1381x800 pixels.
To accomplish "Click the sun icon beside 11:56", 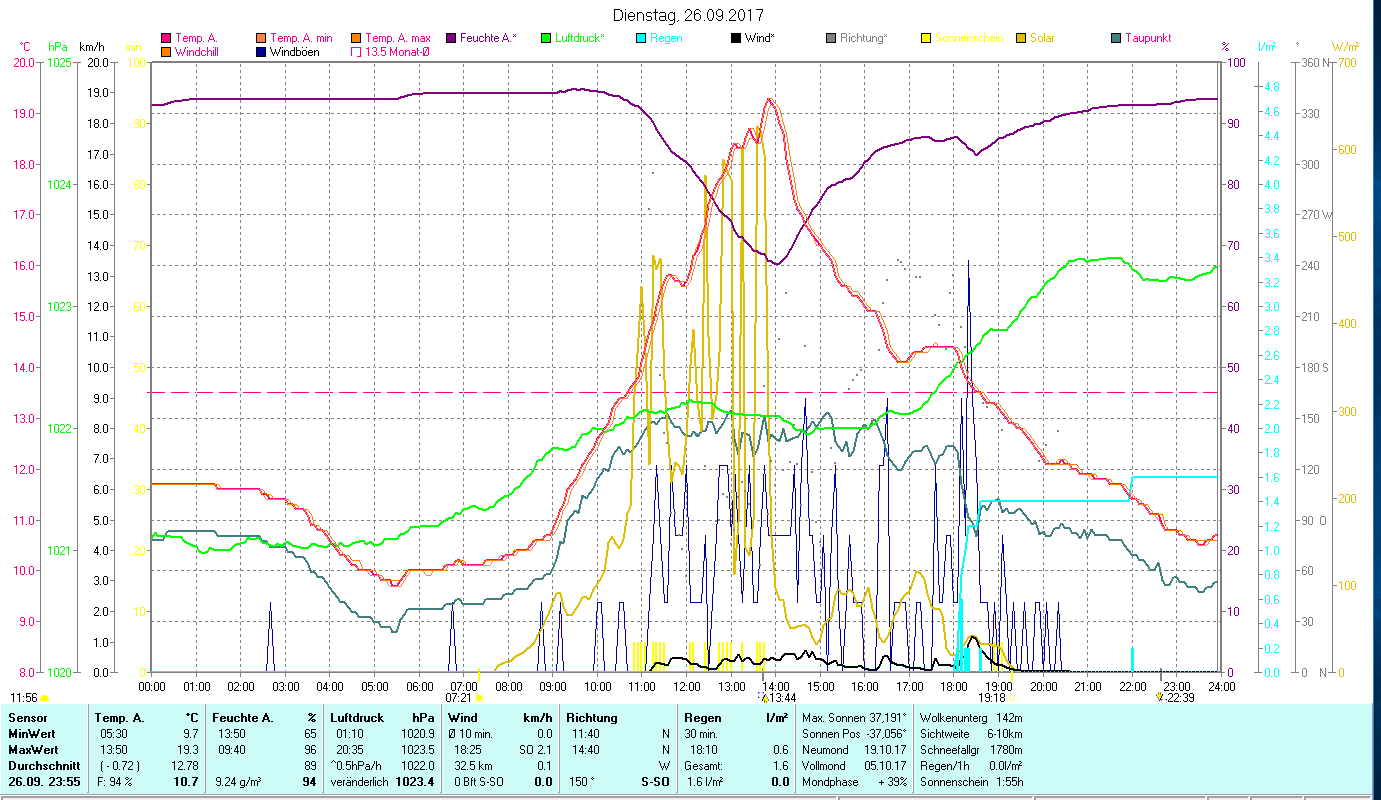I will pyautogui.click(x=45, y=698).
